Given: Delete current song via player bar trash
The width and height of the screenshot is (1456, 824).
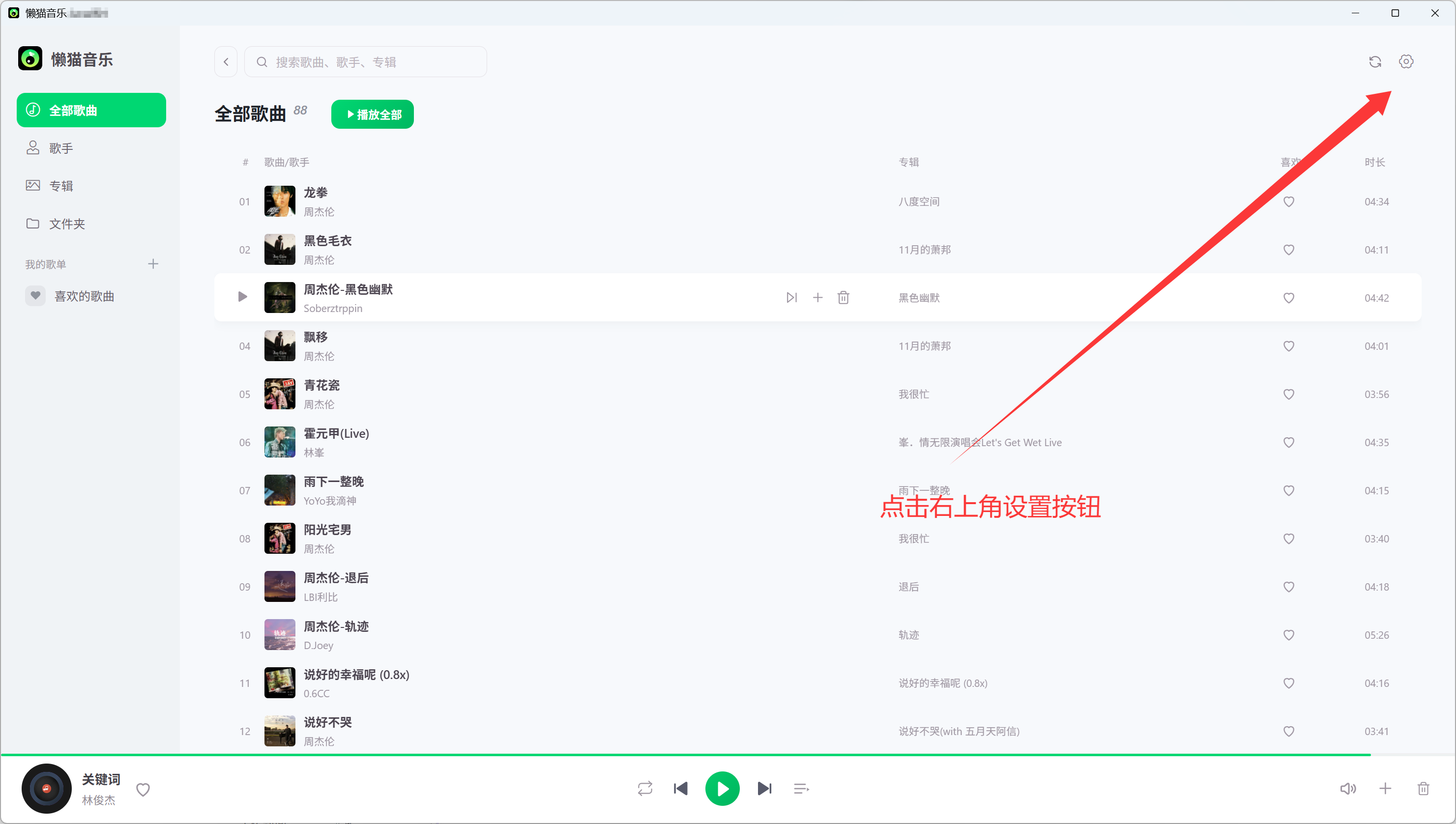Looking at the screenshot, I should coord(1423,788).
